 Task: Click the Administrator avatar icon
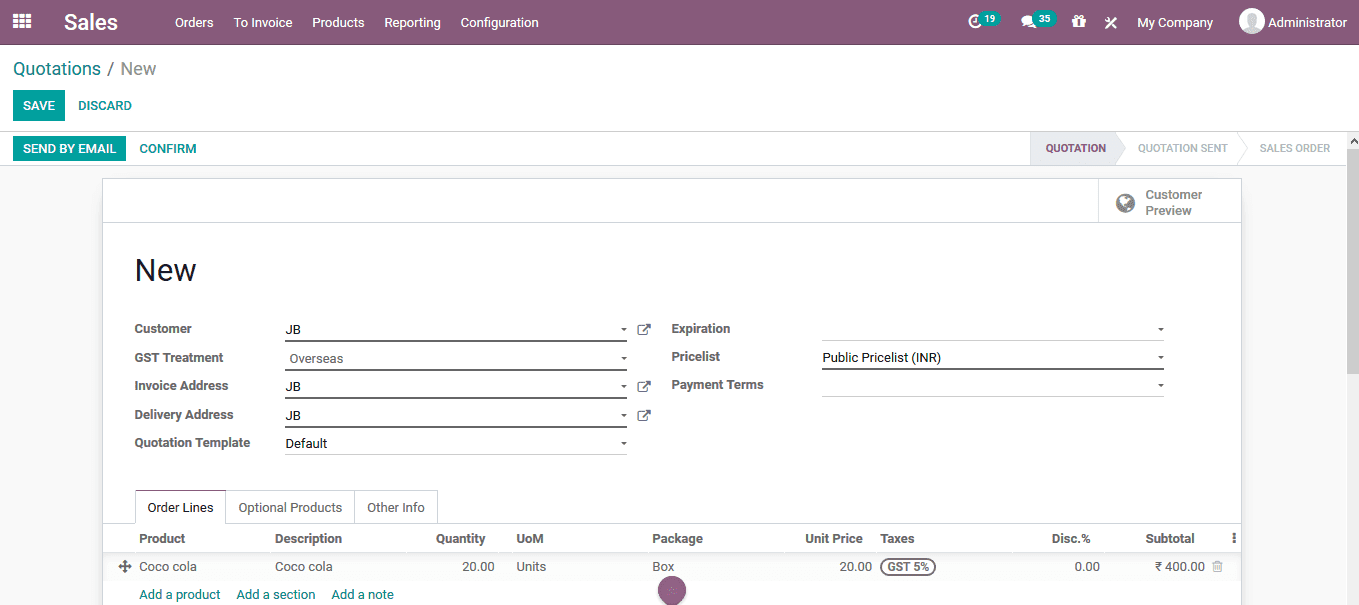pos(1251,21)
